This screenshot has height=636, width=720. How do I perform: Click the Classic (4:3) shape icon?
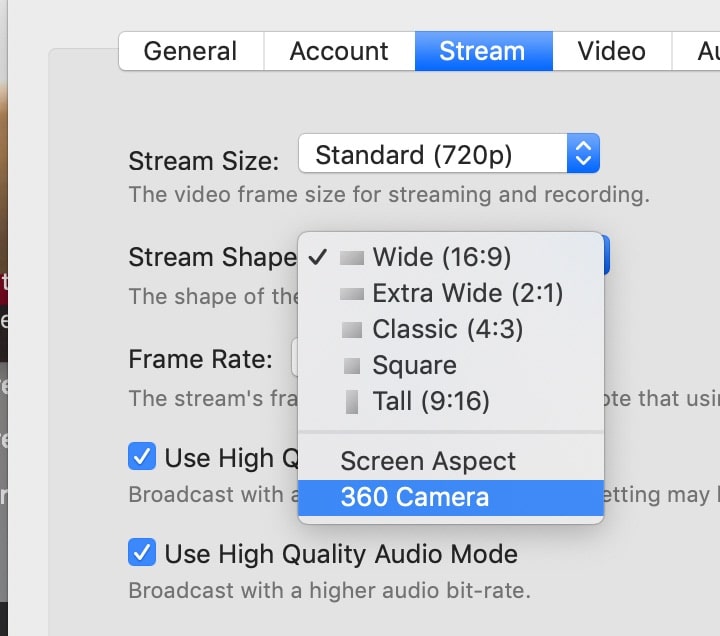tap(352, 330)
